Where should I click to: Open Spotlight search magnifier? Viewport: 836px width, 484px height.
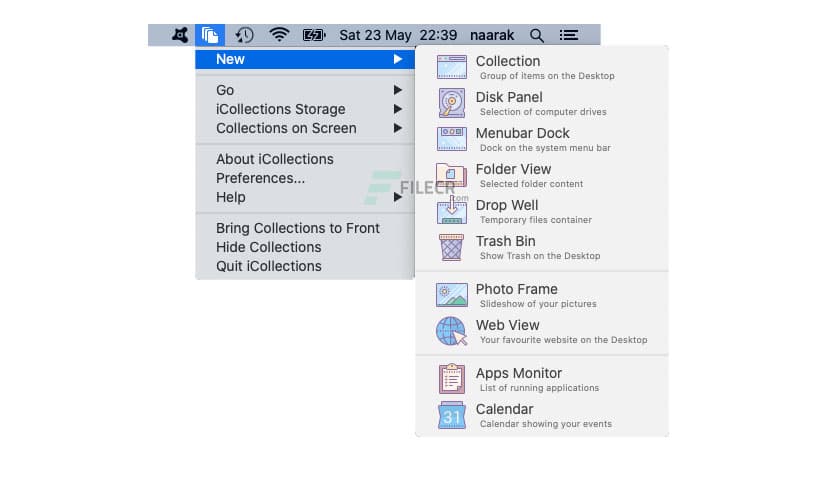click(x=537, y=35)
